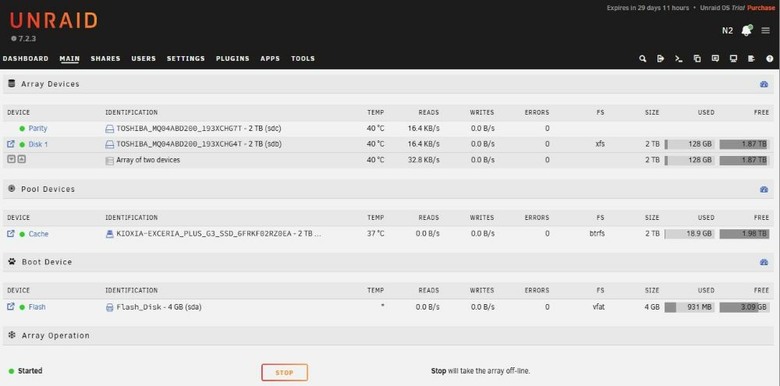This screenshot has width=780, height=386.
Task: Click Flash free bar 3.09 GB
Action: point(744,307)
